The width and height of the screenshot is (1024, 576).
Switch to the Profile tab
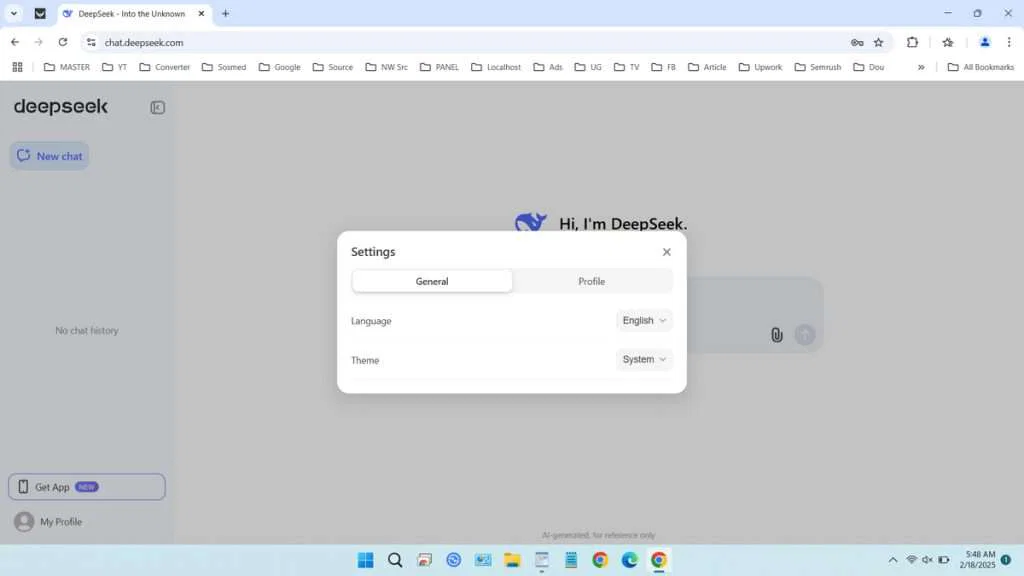point(591,281)
